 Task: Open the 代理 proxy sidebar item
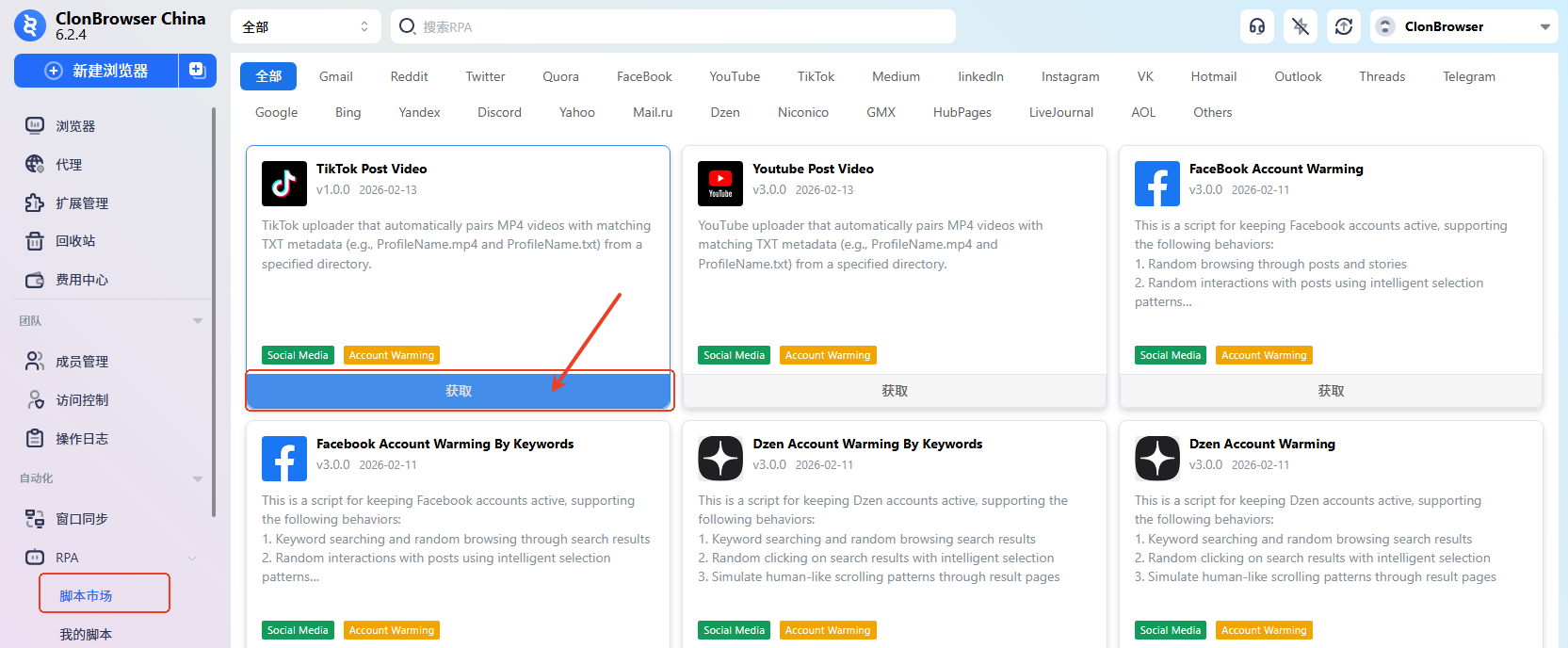pos(68,165)
